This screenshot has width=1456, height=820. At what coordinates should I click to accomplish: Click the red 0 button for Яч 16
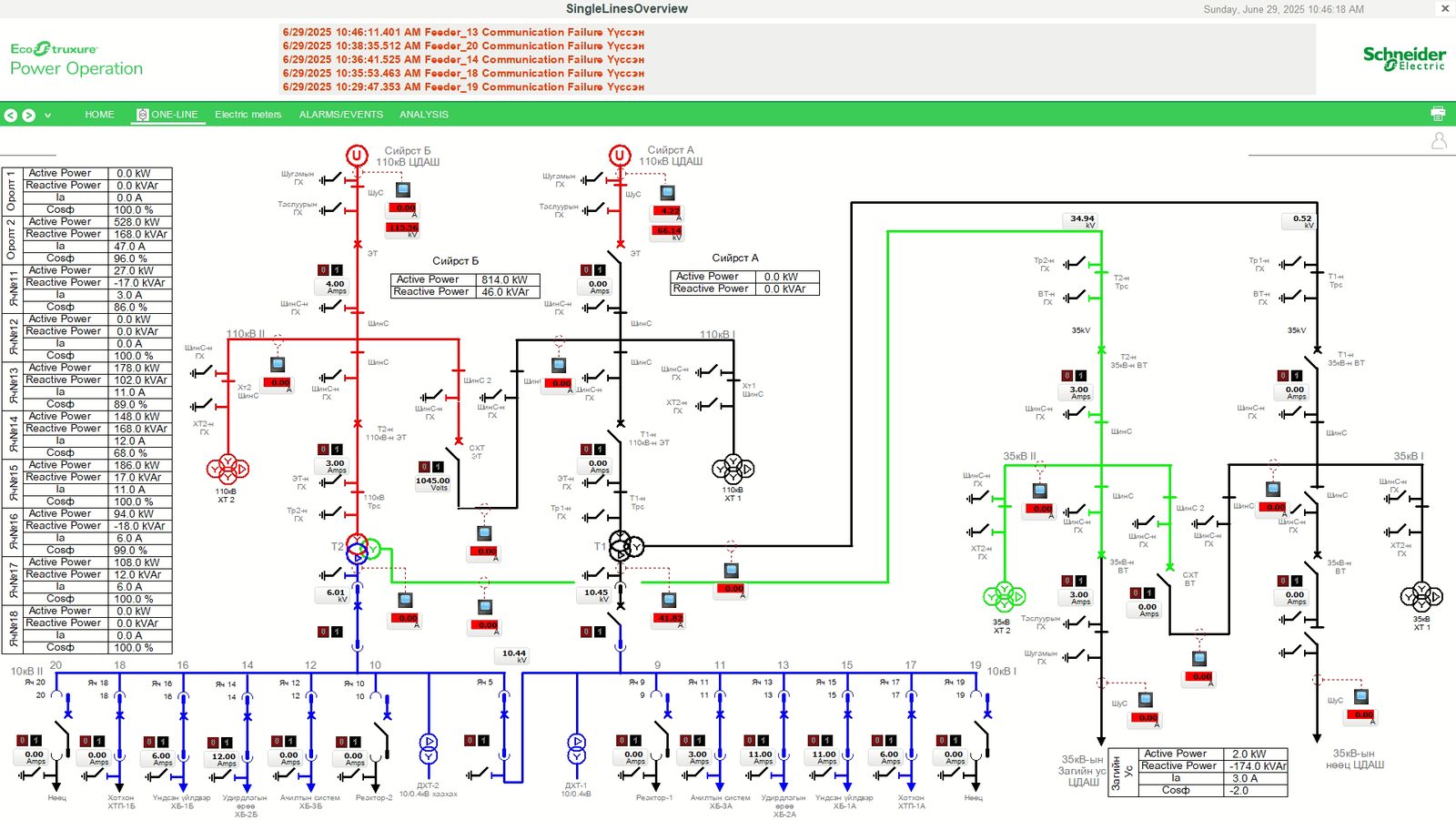149,742
